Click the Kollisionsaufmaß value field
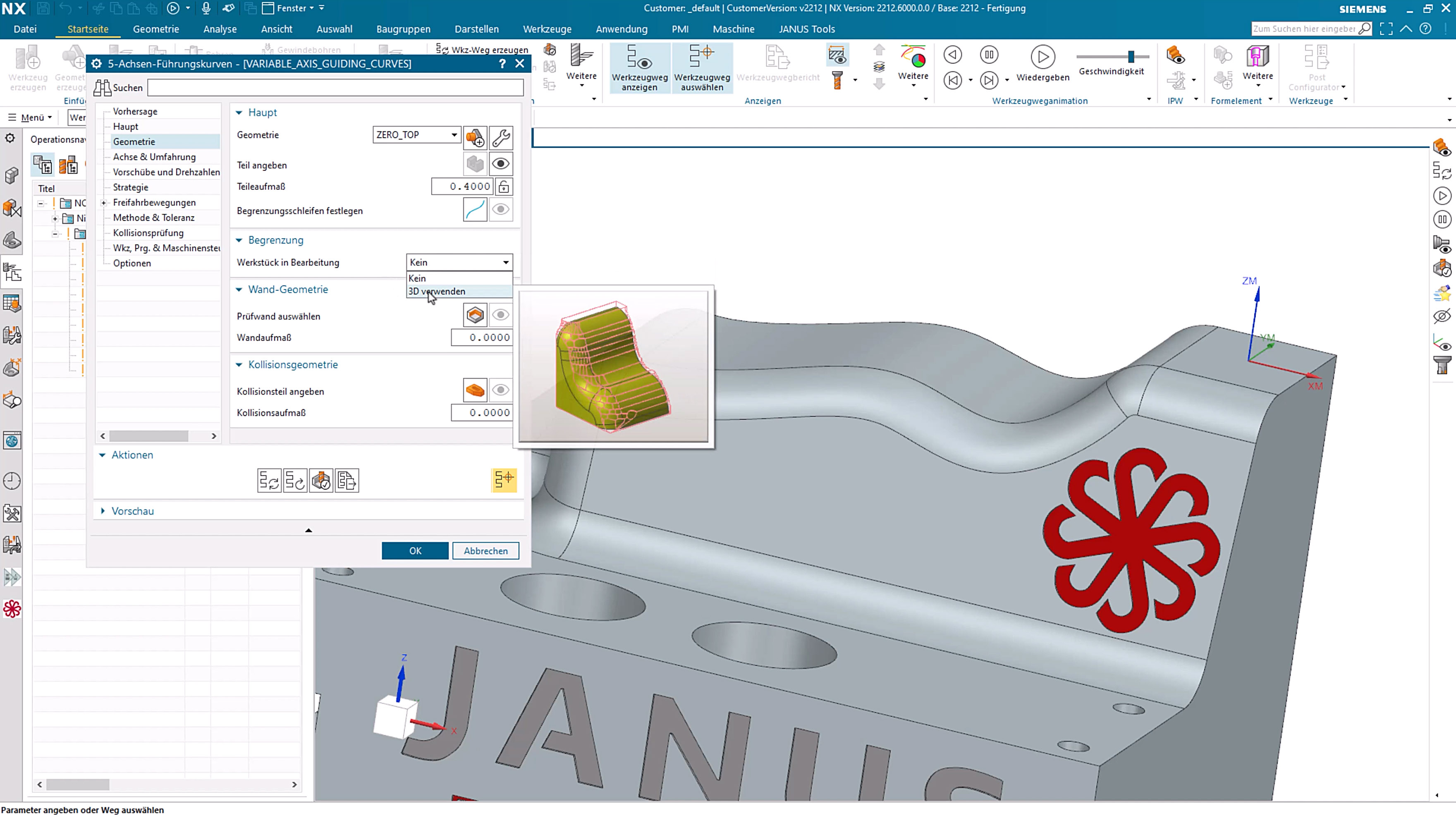 (482, 413)
